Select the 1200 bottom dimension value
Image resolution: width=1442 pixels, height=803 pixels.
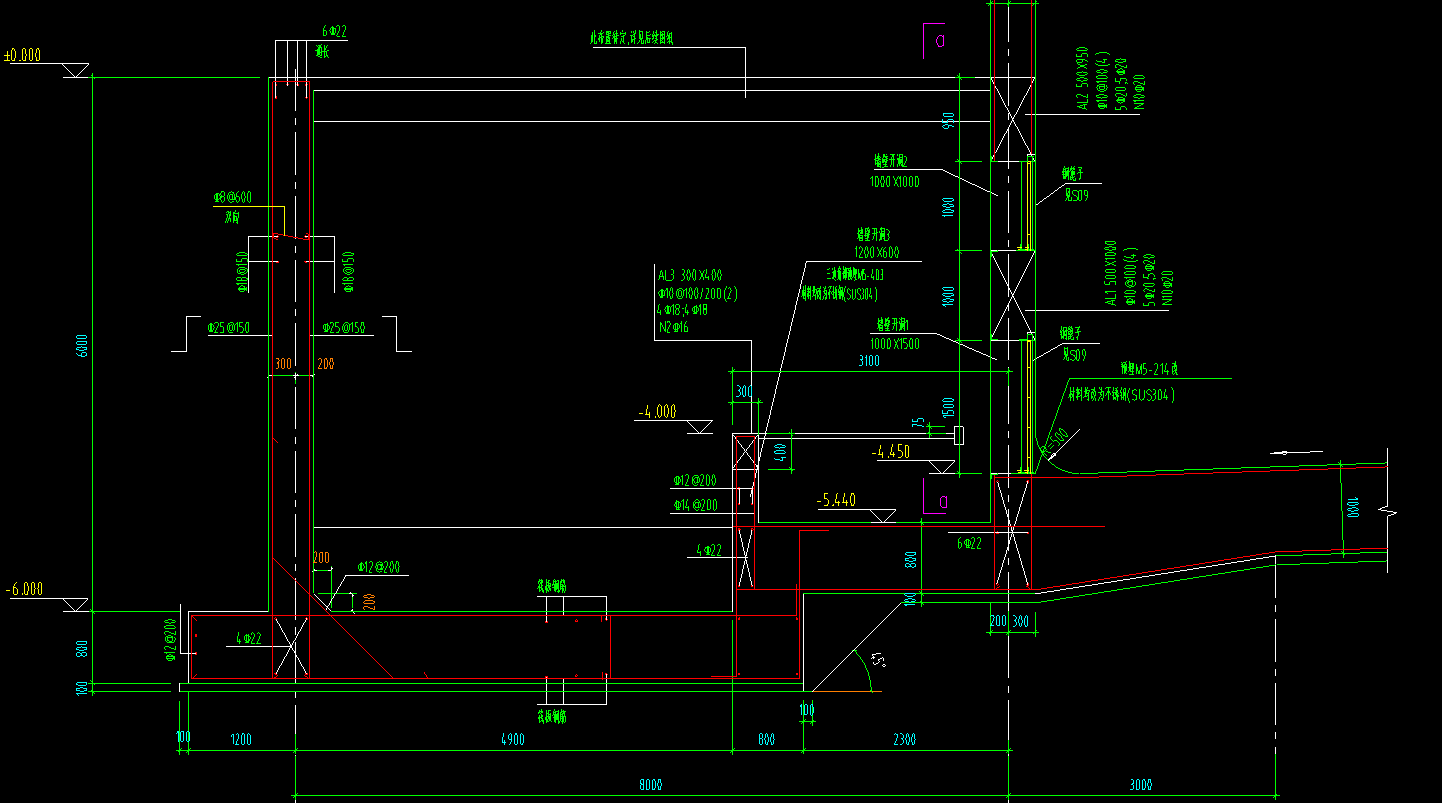coord(241,740)
